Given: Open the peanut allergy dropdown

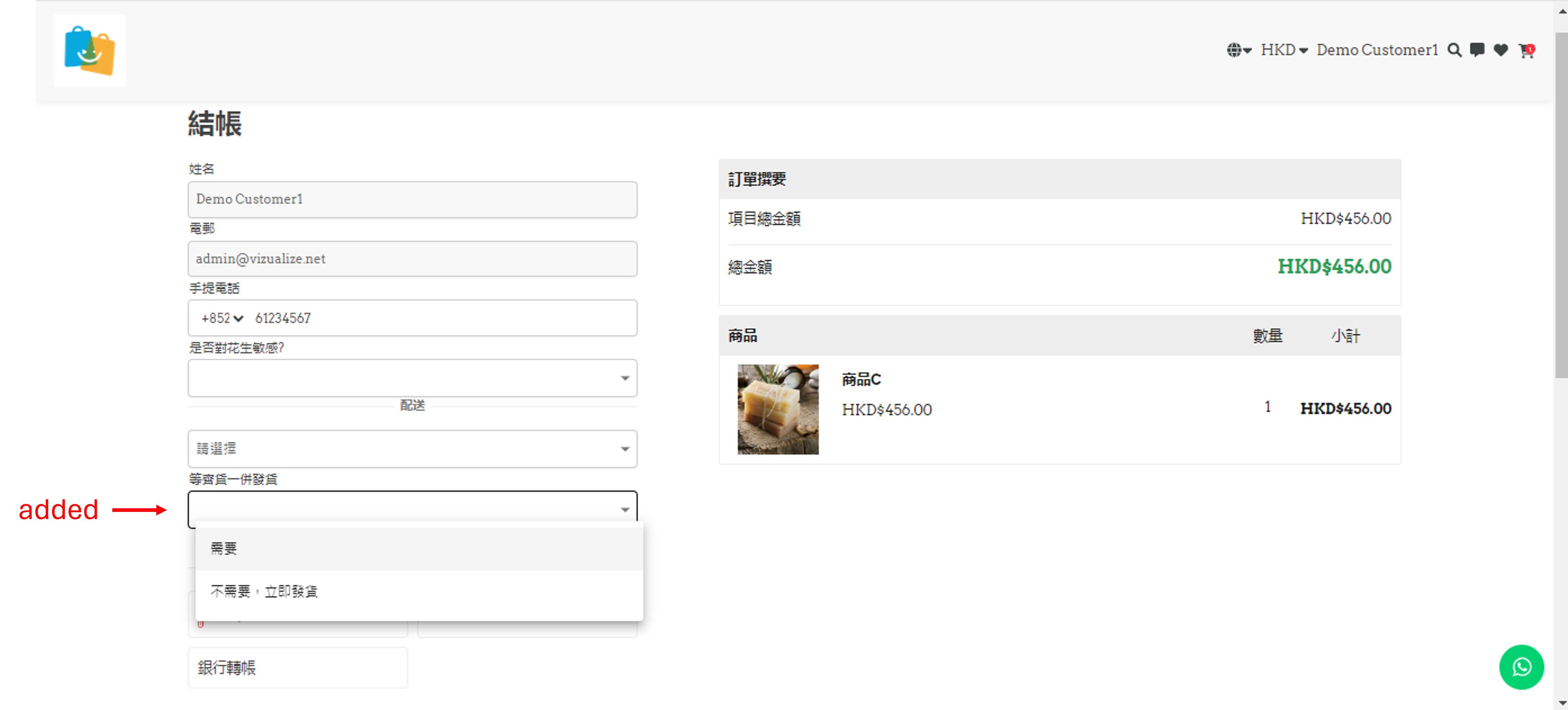Looking at the screenshot, I should pos(412,378).
